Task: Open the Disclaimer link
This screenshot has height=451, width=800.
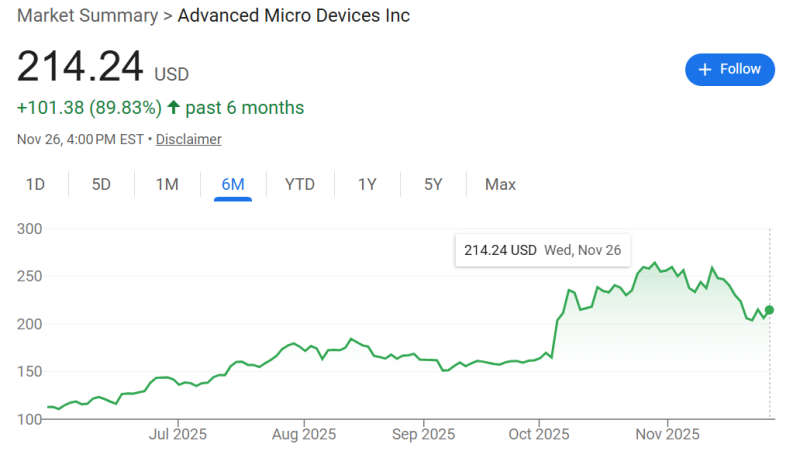Action: (188, 139)
